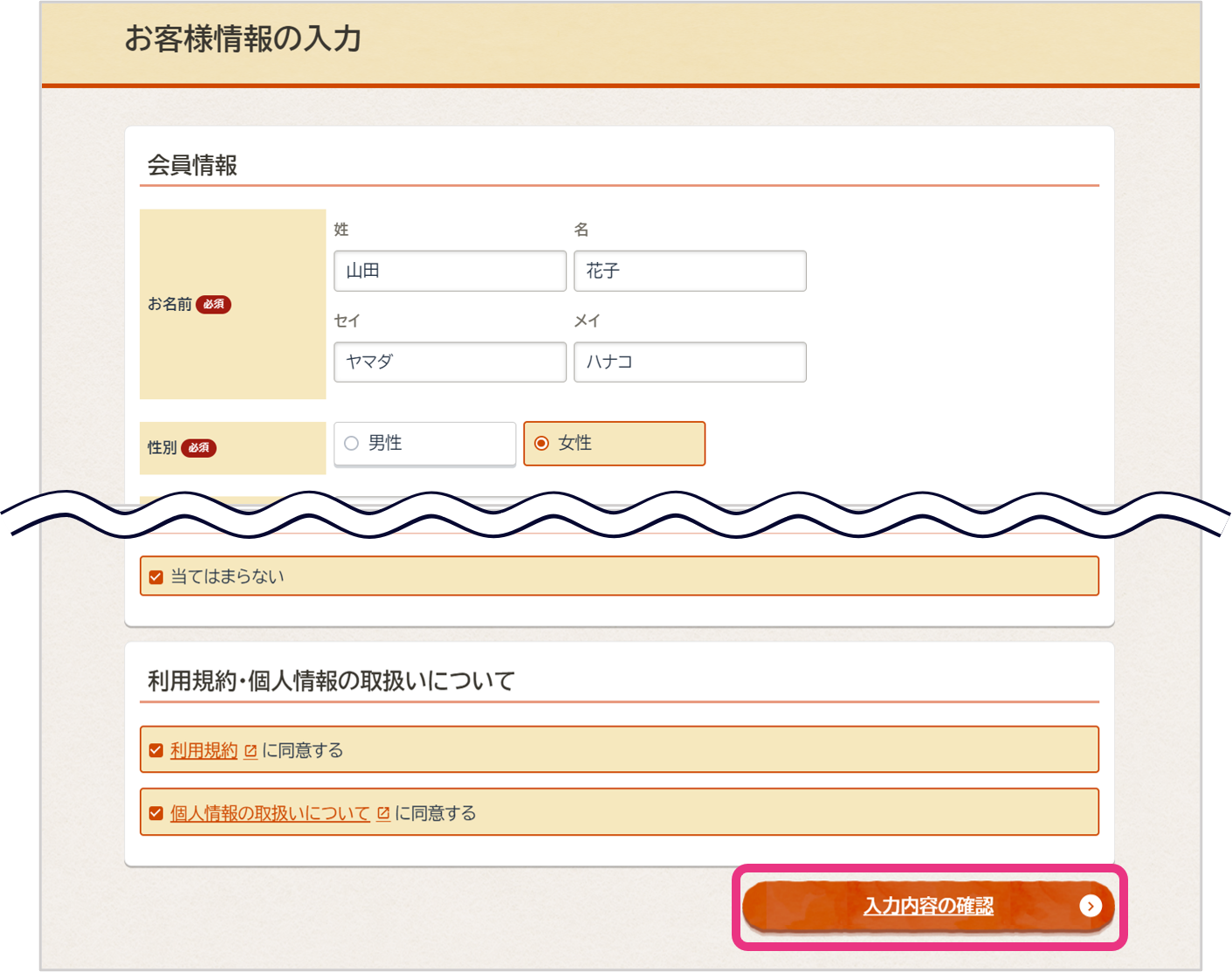
Task: Select the 男性 radio option
Action: coord(352,444)
